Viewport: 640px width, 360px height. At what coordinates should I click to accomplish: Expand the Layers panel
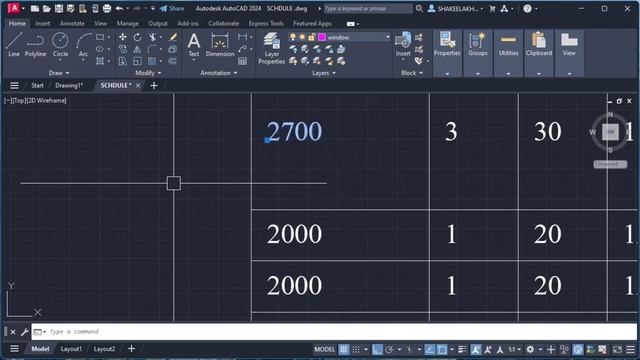point(324,73)
